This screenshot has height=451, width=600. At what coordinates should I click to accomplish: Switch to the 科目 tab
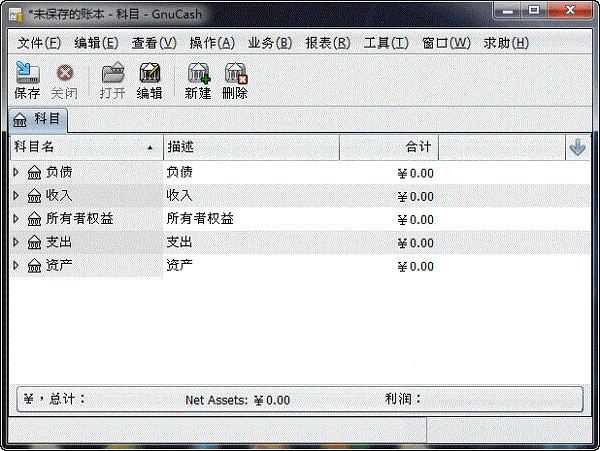38,119
